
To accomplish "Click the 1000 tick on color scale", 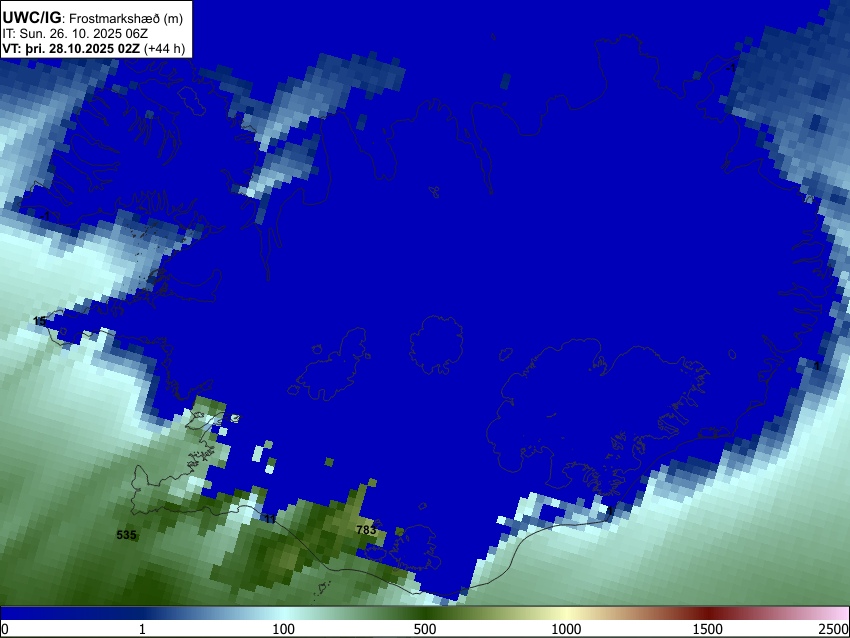I will (x=566, y=629).
